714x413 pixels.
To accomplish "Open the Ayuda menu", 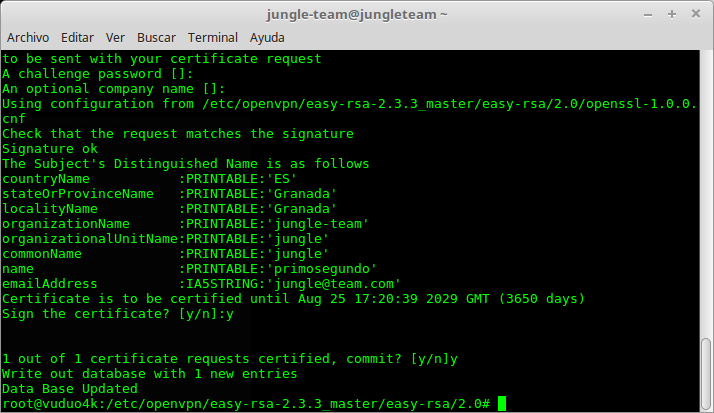I will click(267, 37).
